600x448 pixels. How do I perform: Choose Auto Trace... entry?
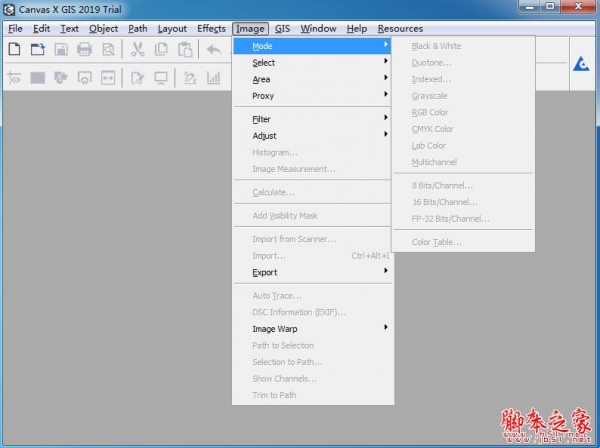point(312,295)
